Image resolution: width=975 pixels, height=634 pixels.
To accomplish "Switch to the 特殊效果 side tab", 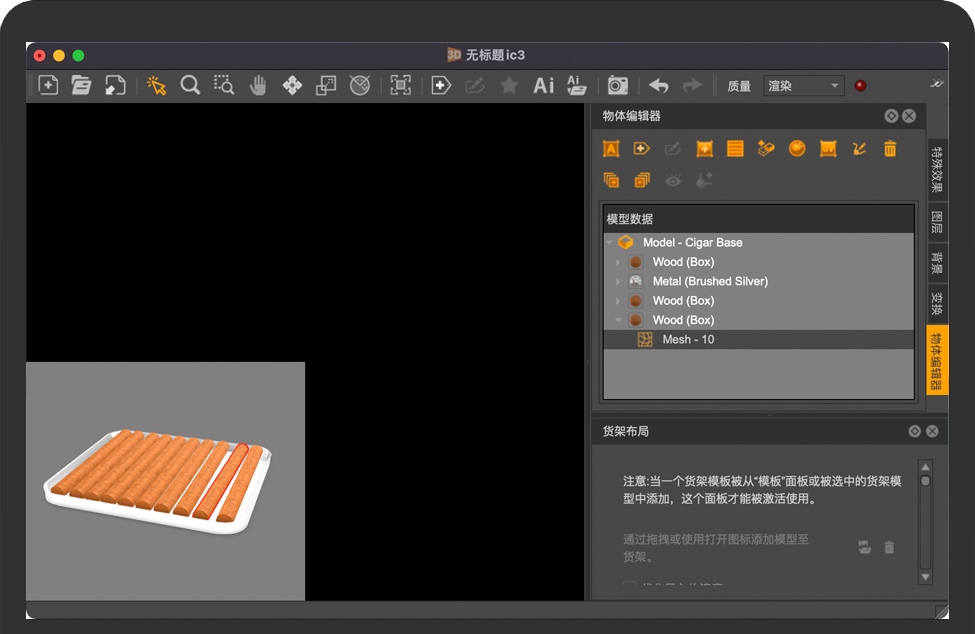I will click(937, 170).
